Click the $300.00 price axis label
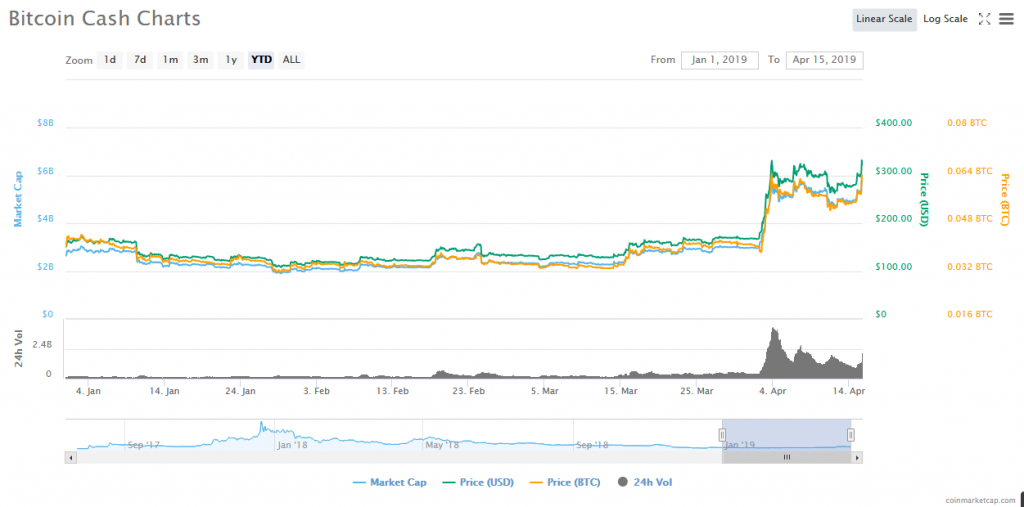Viewport: 1024px width, 507px height. click(894, 171)
